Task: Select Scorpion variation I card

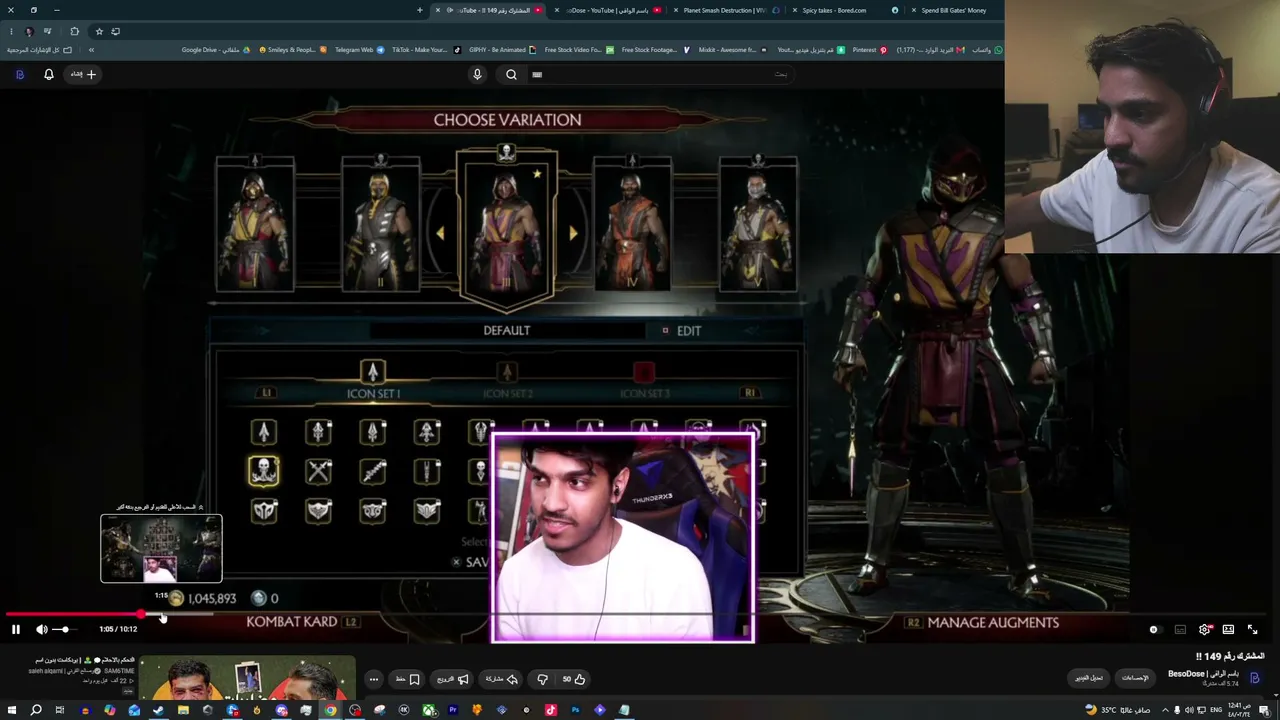Action: tap(255, 223)
